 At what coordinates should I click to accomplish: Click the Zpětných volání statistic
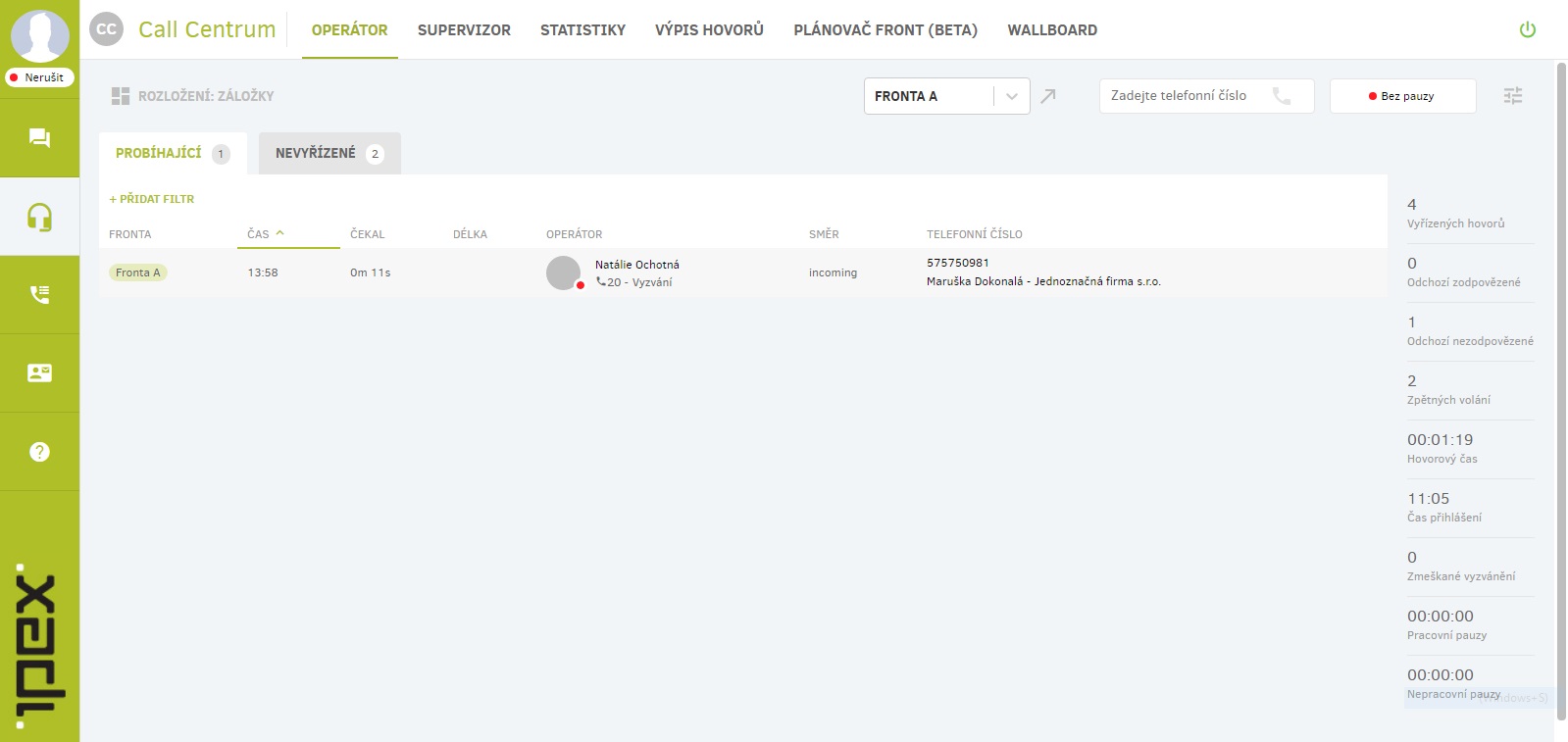click(1449, 390)
